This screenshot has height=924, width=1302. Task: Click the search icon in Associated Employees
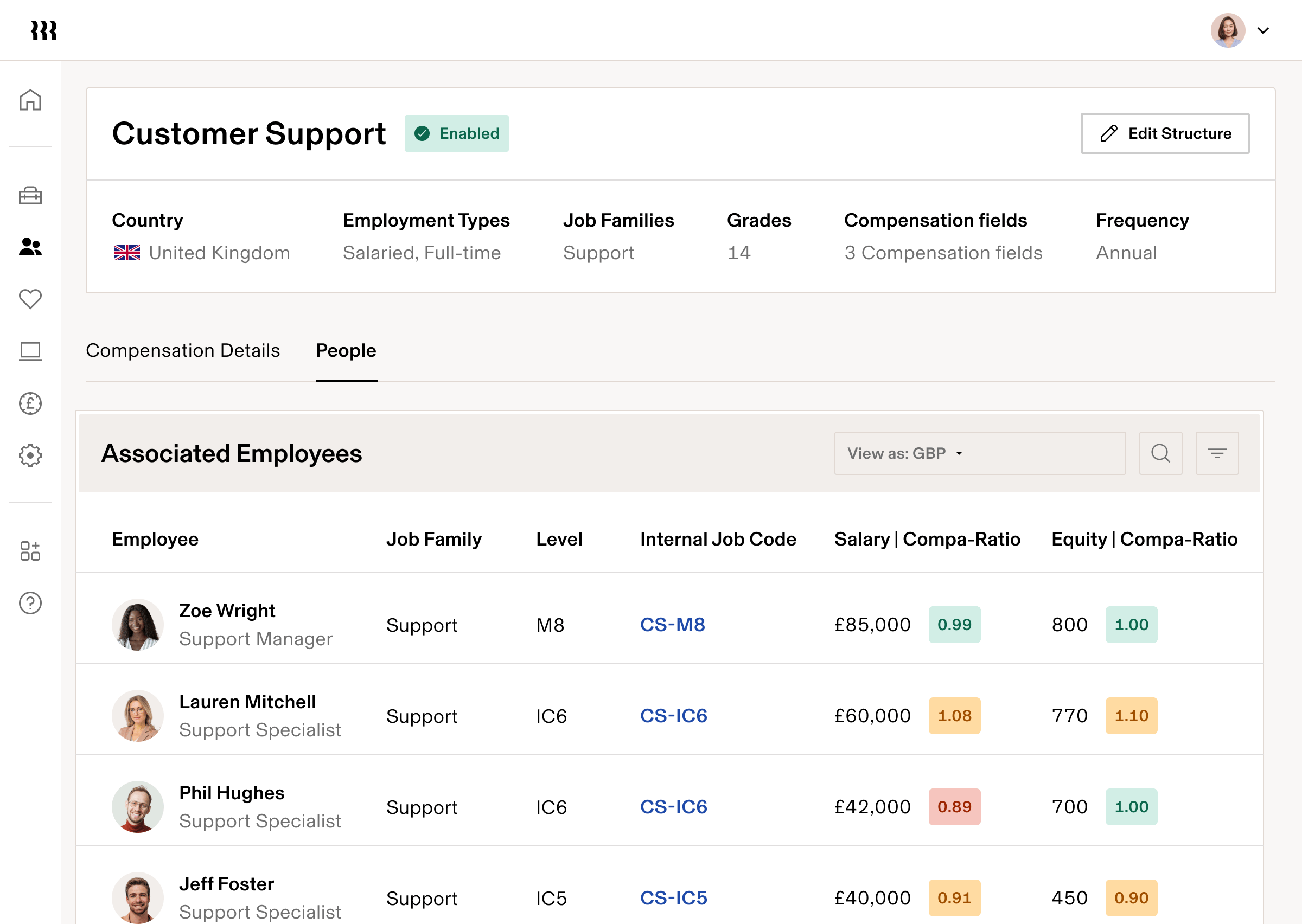(1160, 453)
